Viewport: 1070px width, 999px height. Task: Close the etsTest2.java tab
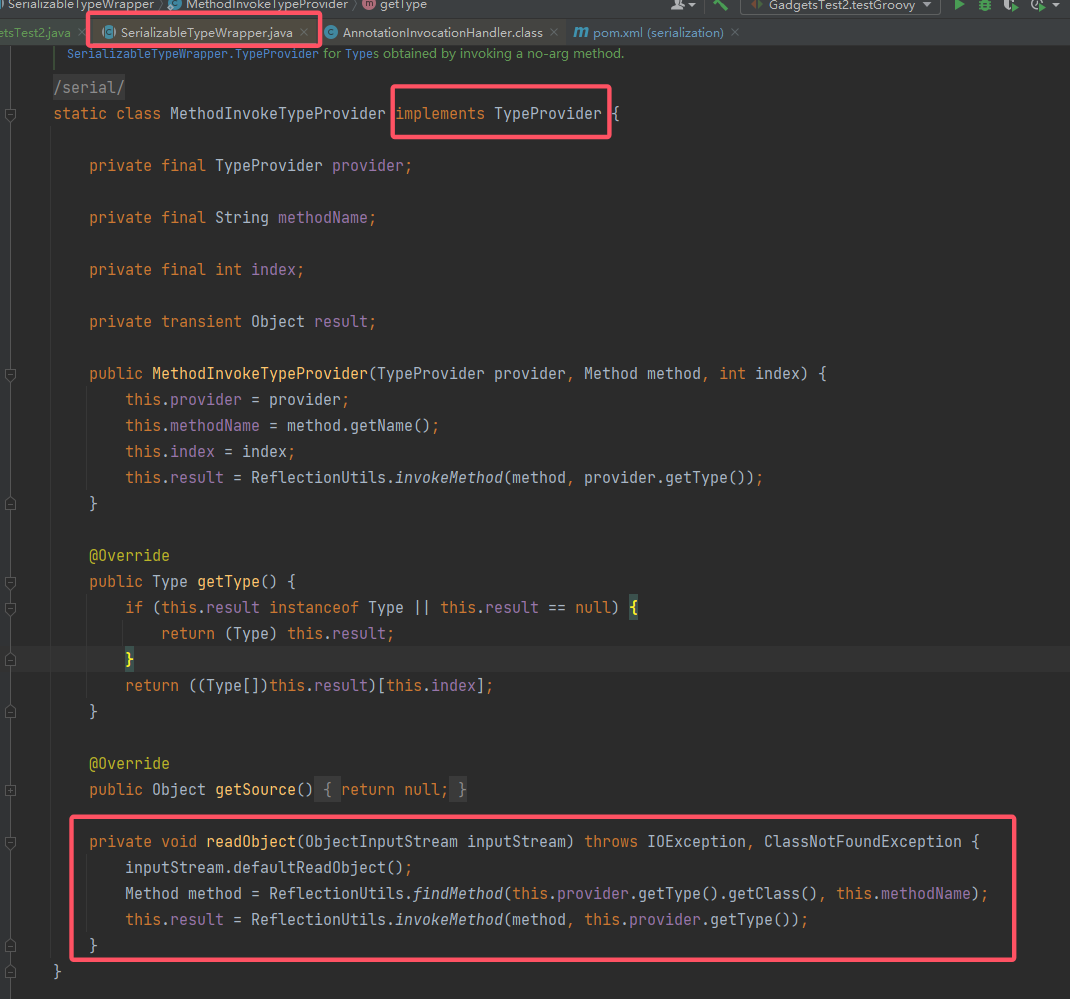[81, 33]
